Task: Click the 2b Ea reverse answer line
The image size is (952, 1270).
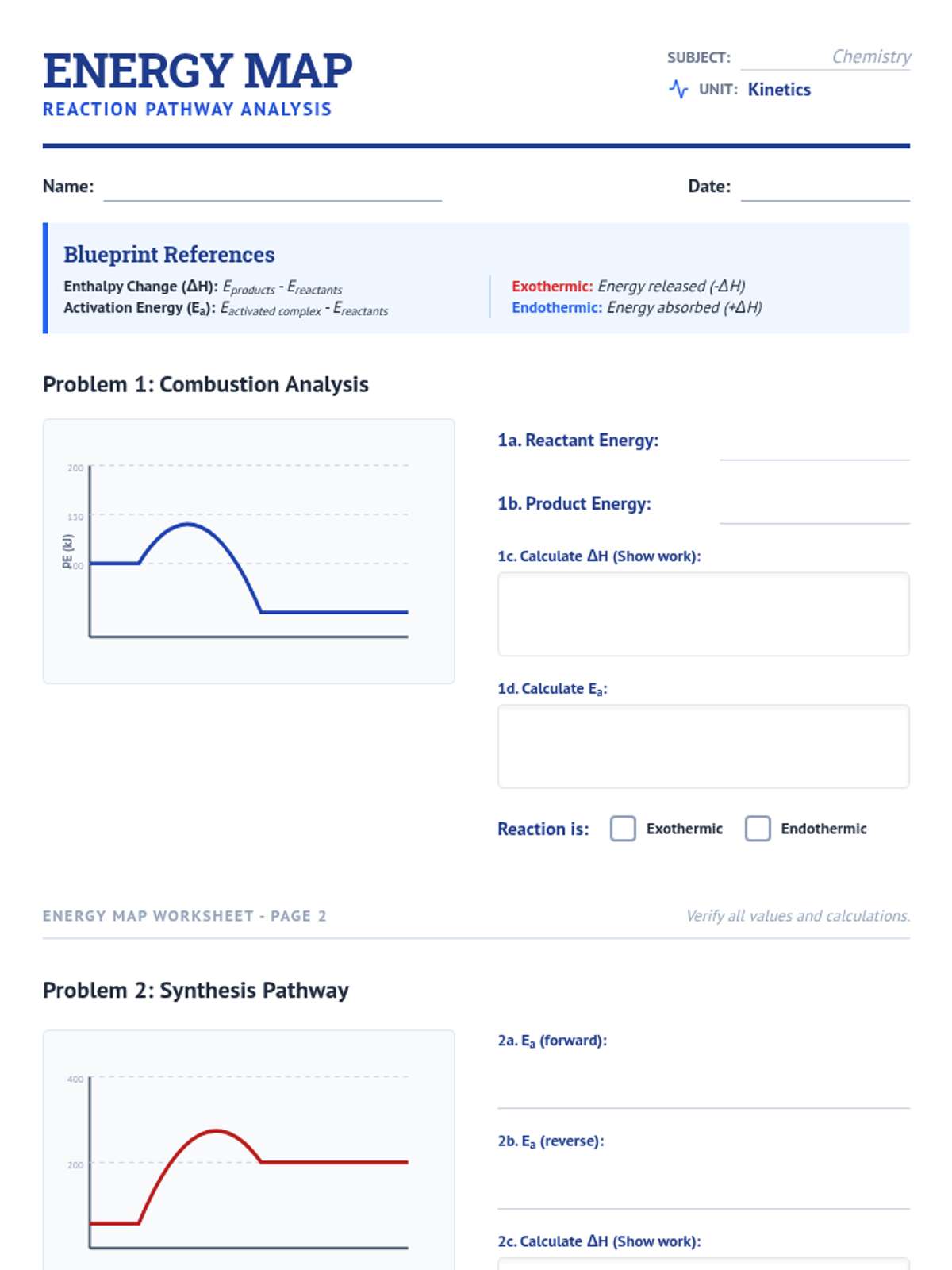Action: coord(703,1188)
